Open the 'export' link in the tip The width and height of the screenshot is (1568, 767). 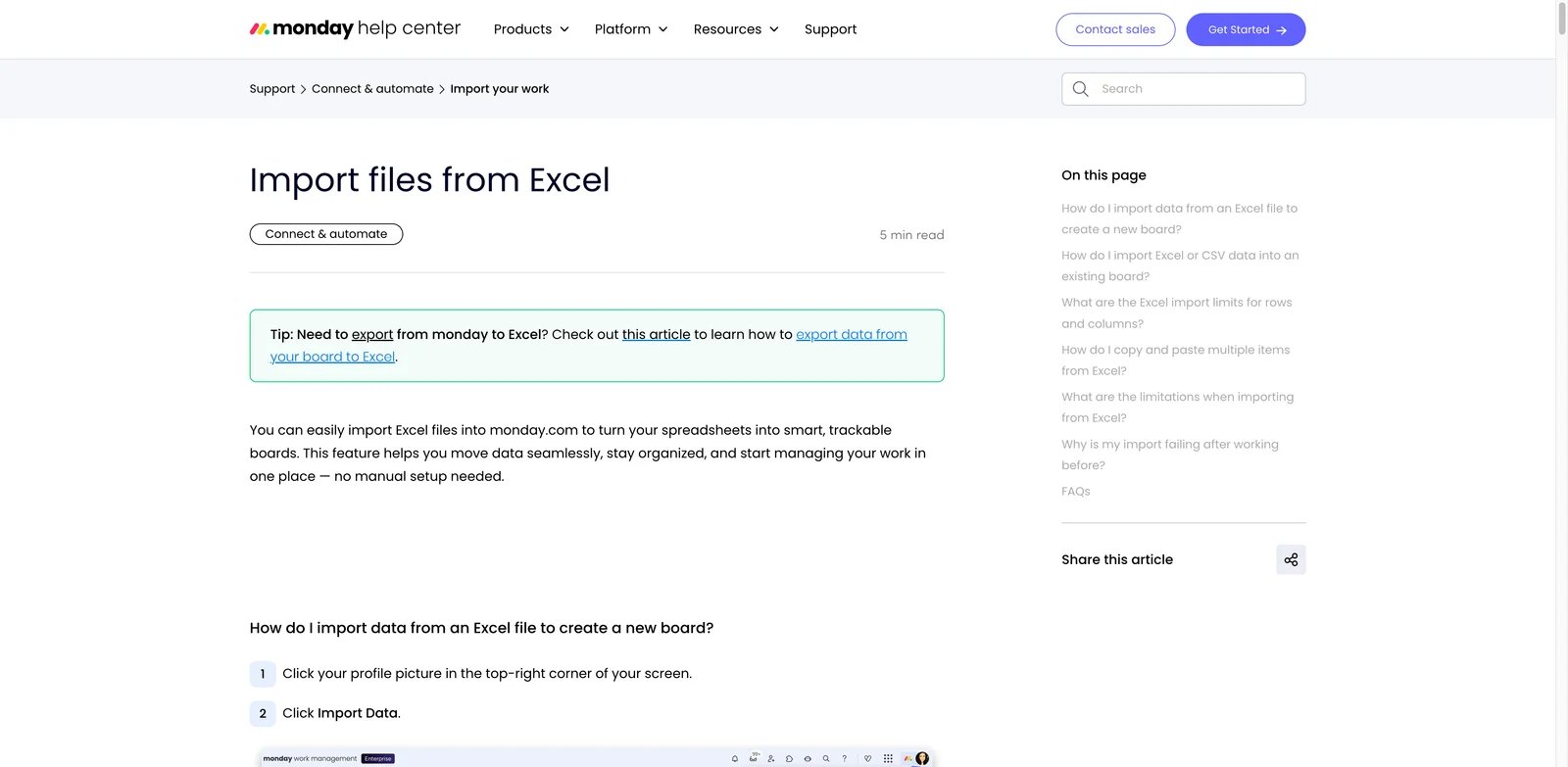coord(372,335)
